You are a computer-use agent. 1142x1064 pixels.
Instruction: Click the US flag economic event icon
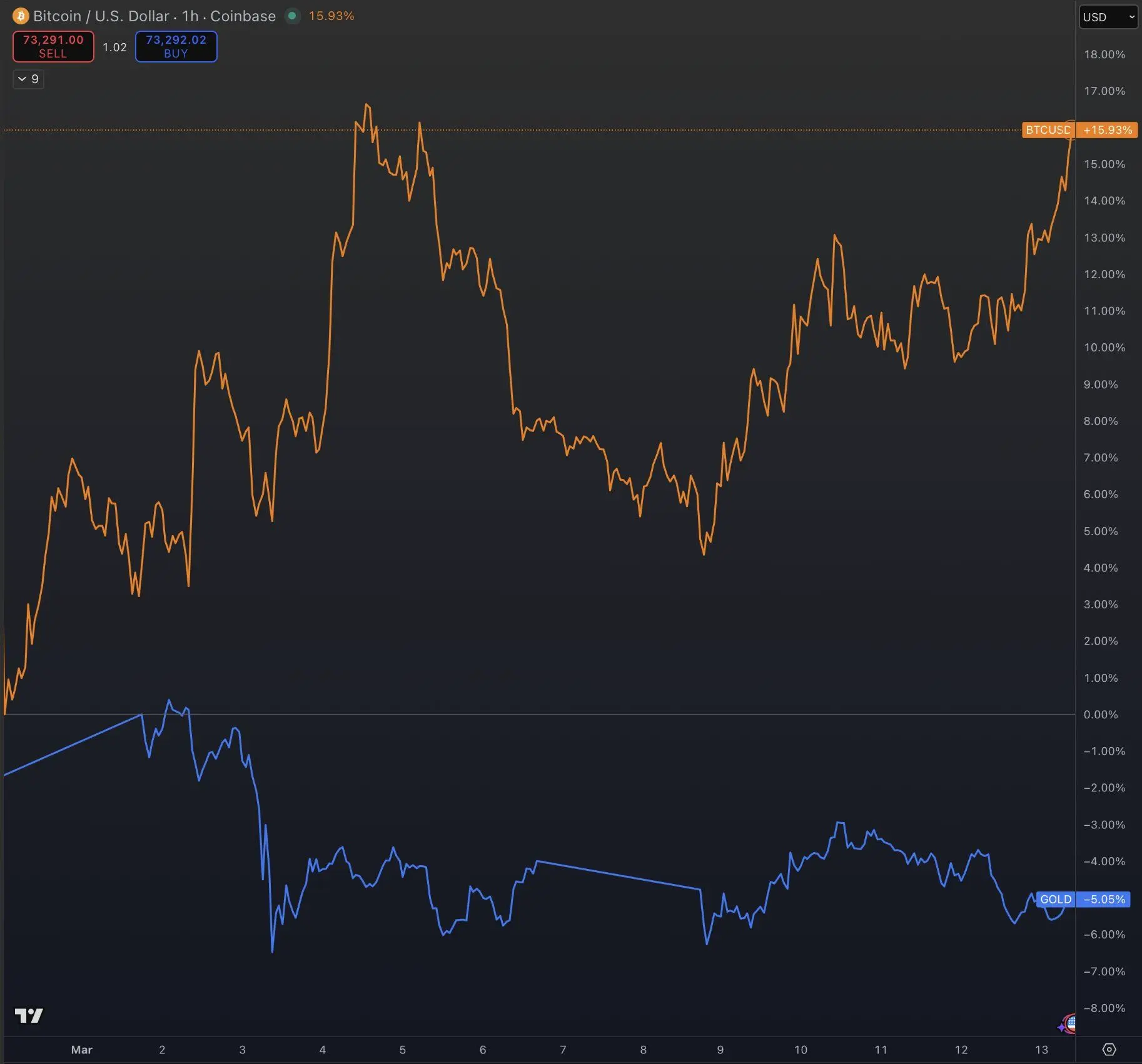click(1070, 1023)
